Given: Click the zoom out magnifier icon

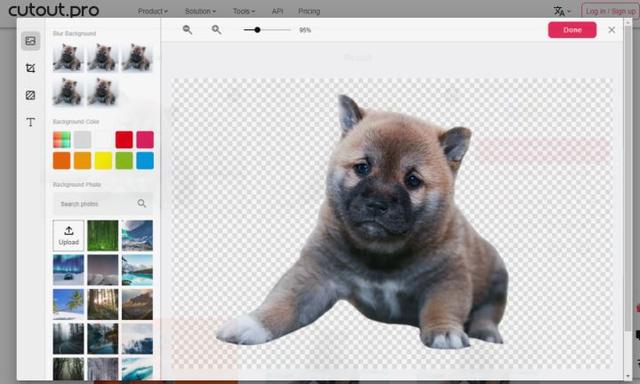Looking at the screenshot, I should [x=187, y=30].
